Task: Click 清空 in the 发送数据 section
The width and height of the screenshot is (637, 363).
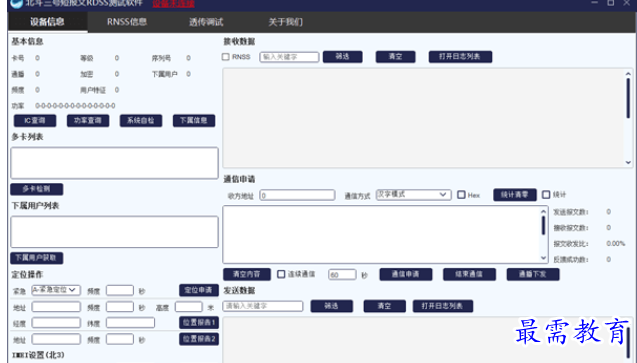Action: pos(384,306)
